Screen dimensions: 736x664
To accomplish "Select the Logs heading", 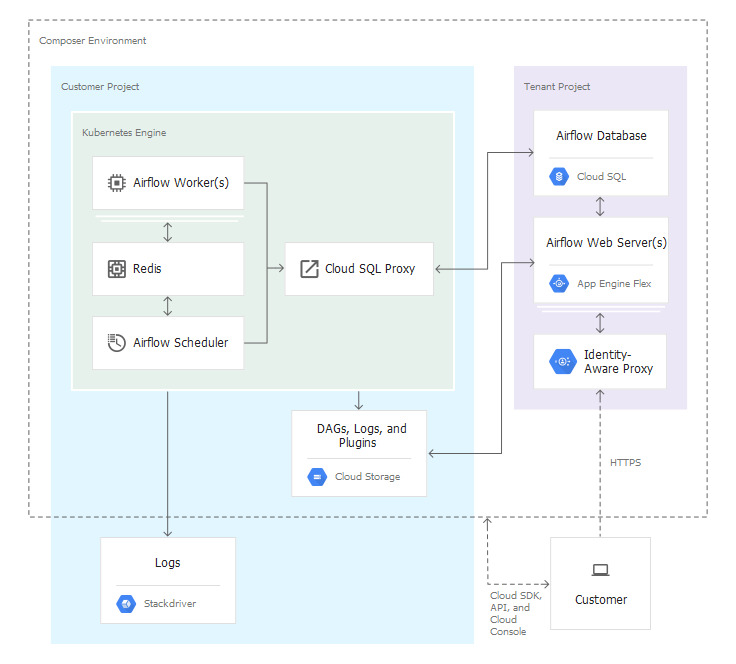I will (x=168, y=563).
